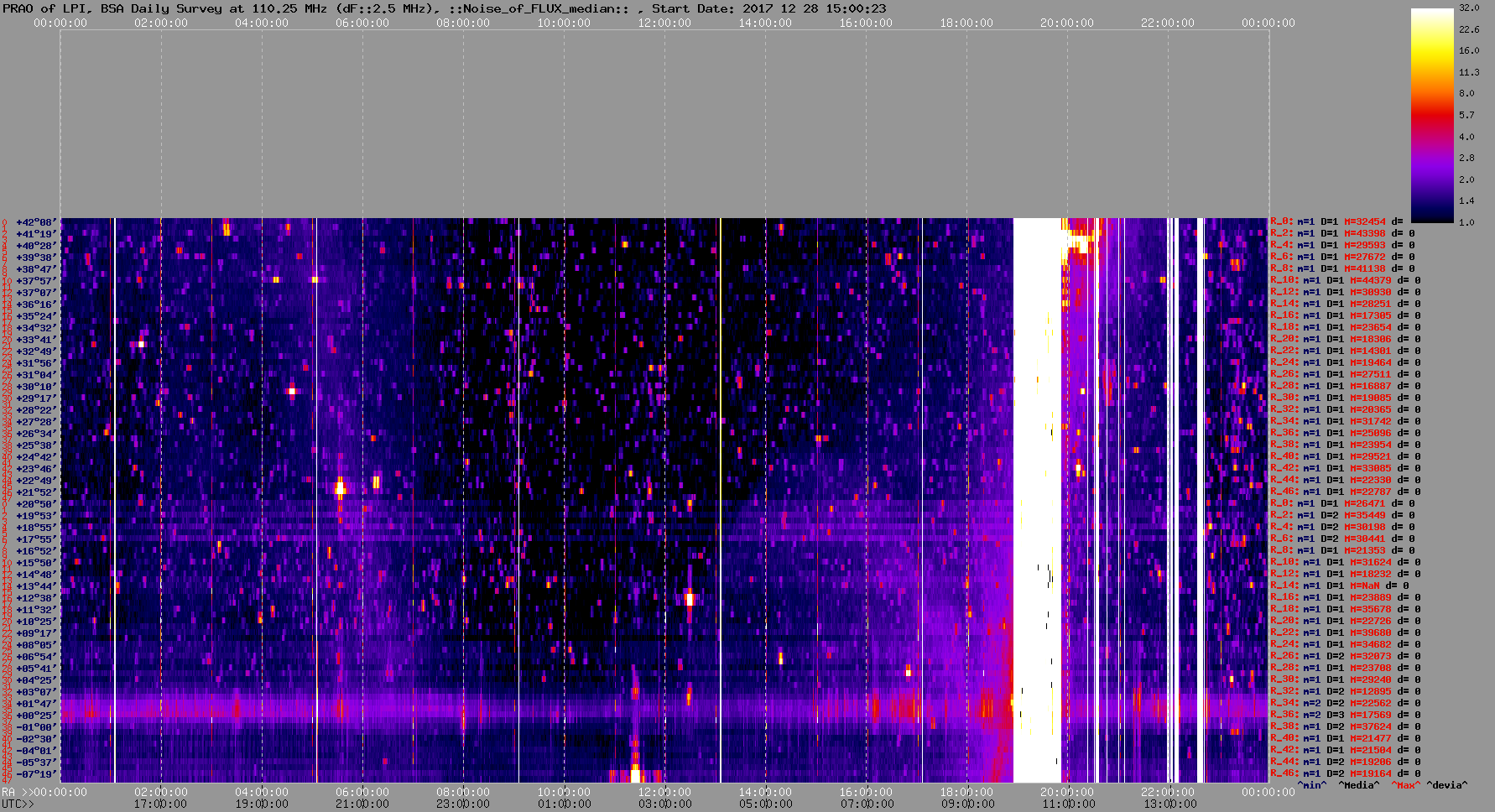Click the beam row with M=12895
The image size is (1495, 812).
click(1346, 691)
